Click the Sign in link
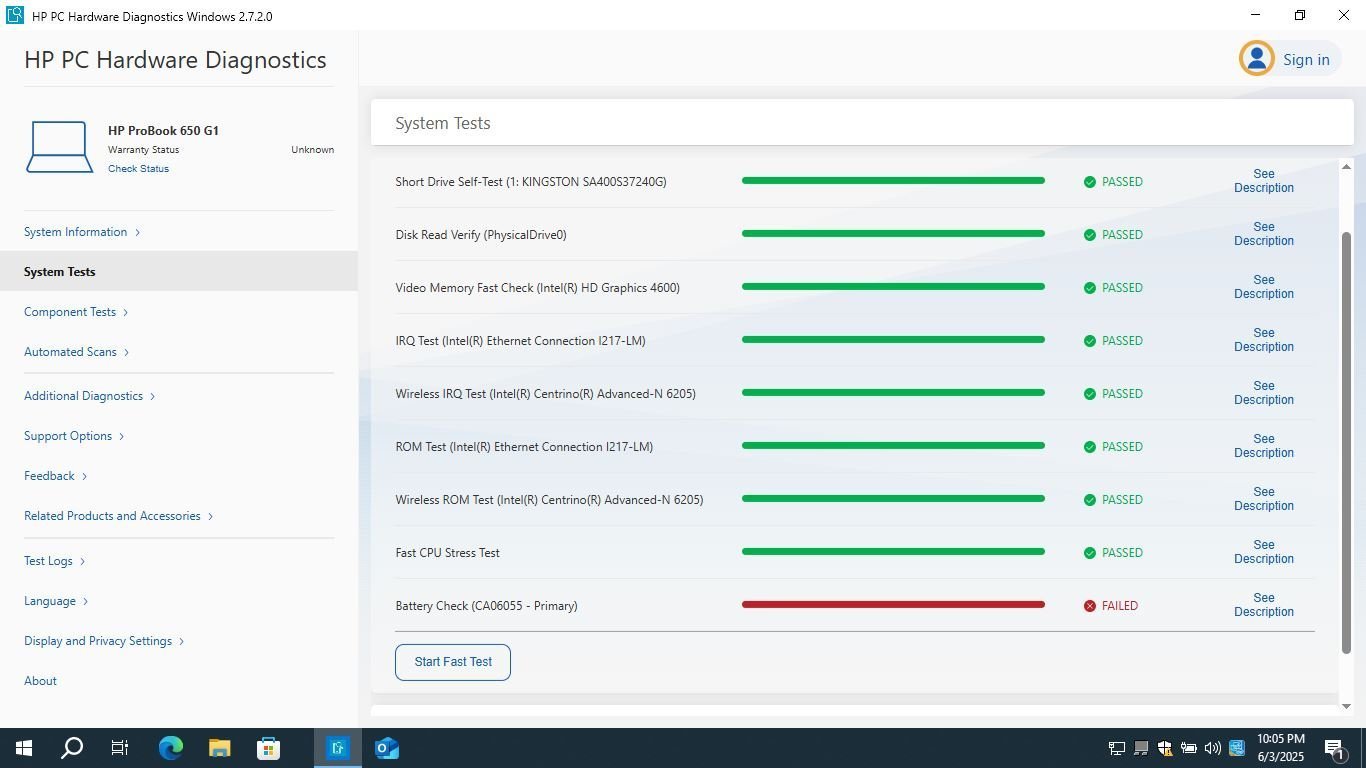The height and width of the screenshot is (768, 1366). 1306,60
